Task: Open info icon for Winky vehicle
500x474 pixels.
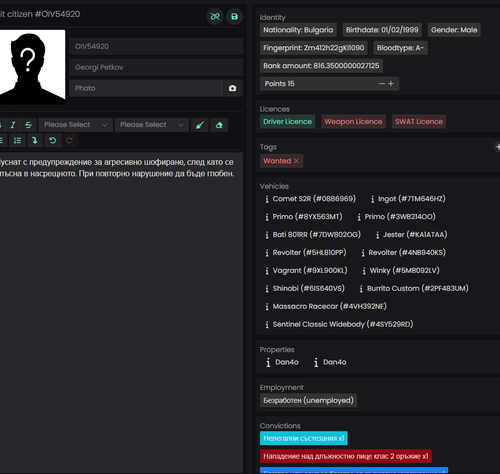Action: click(x=364, y=271)
